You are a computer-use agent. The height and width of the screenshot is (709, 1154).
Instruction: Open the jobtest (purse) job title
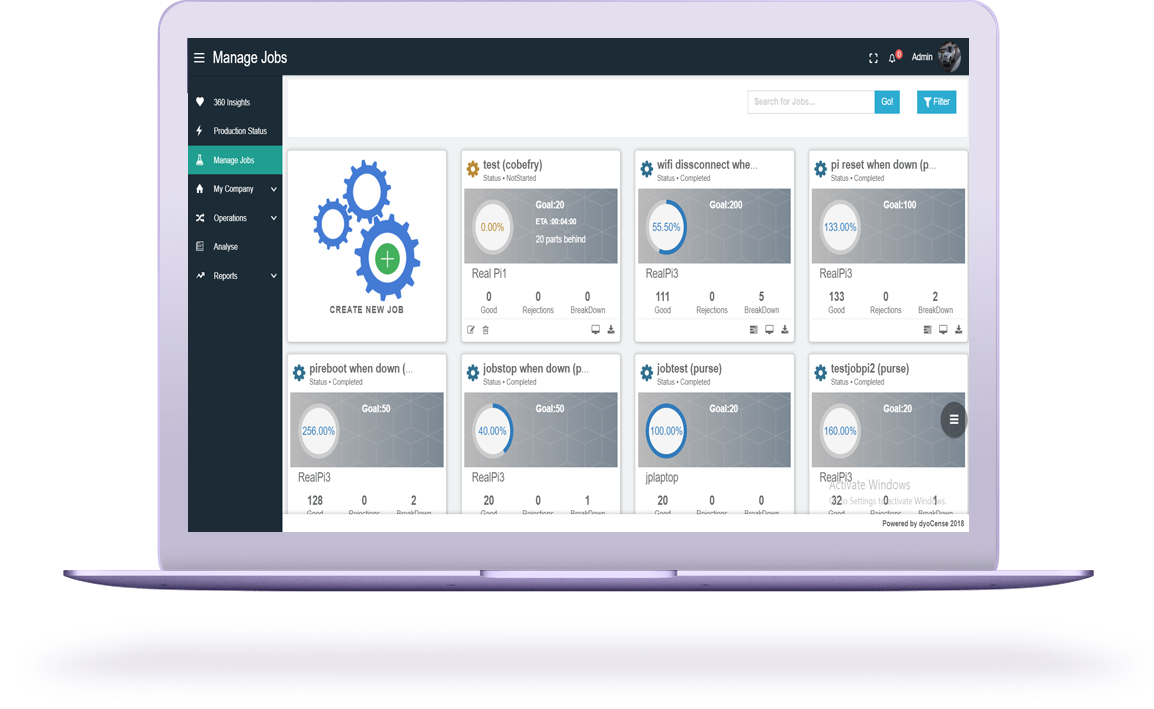pyautogui.click(x=689, y=369)
